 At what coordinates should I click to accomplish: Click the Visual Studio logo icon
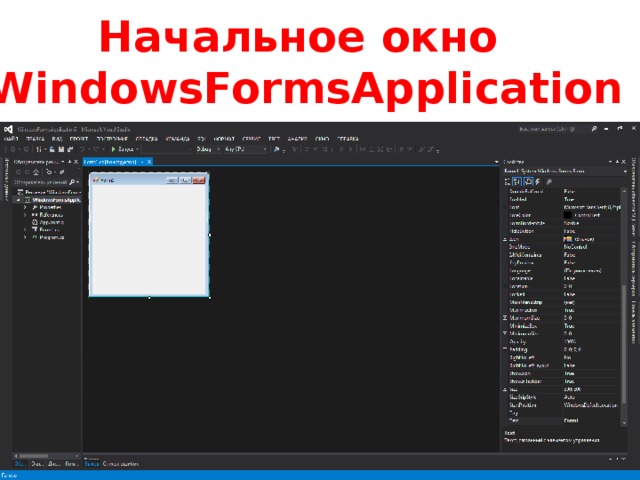coord(8,129)
